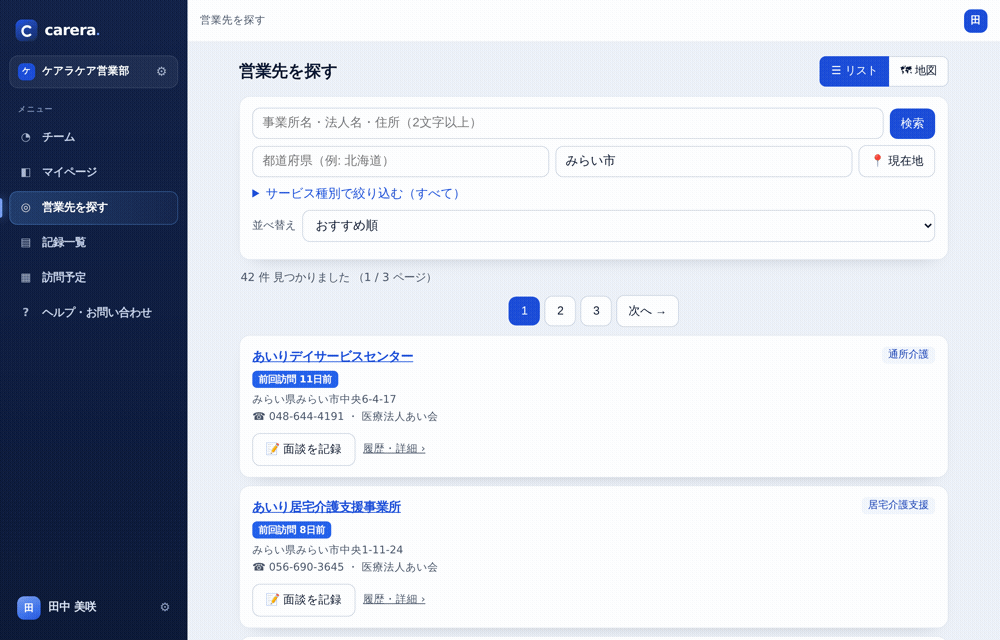Viewport: 1000px width, 640px height.
Task: Open 履歴・詳細 for あいりデイサービスセンター
Action: coord(394,449)
